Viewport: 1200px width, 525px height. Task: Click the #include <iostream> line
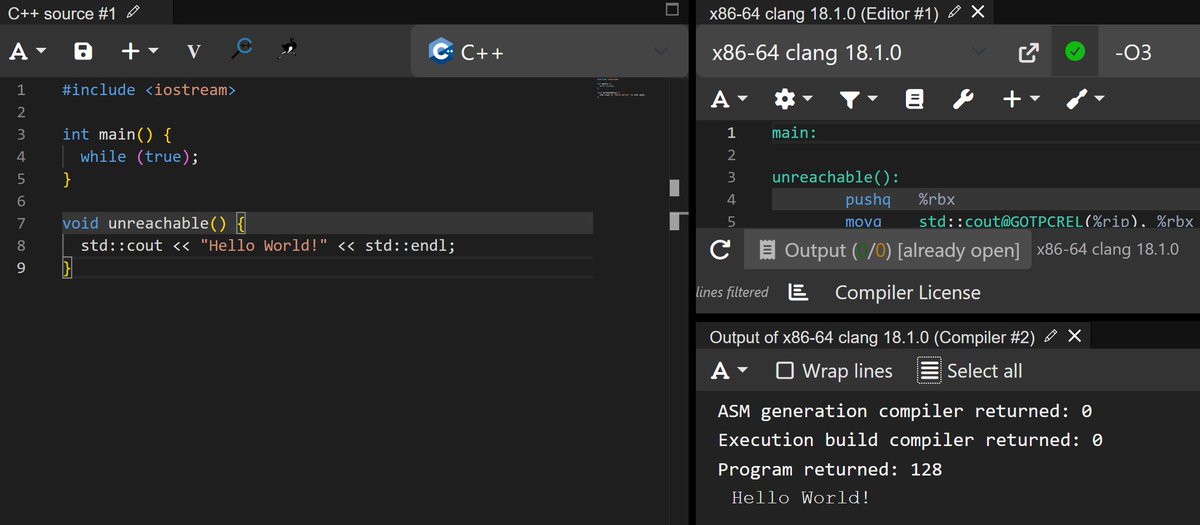pos(148,90)
